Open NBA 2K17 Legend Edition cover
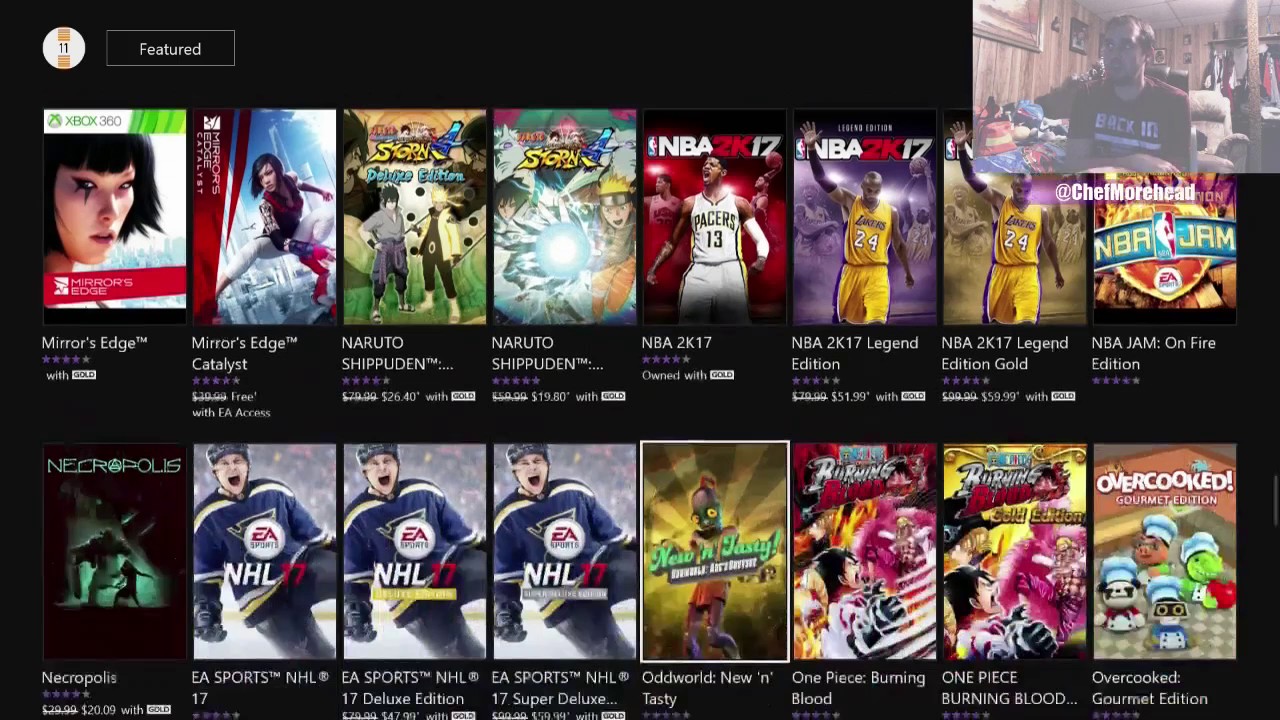 pyautogui.click(x=865, y=217)
